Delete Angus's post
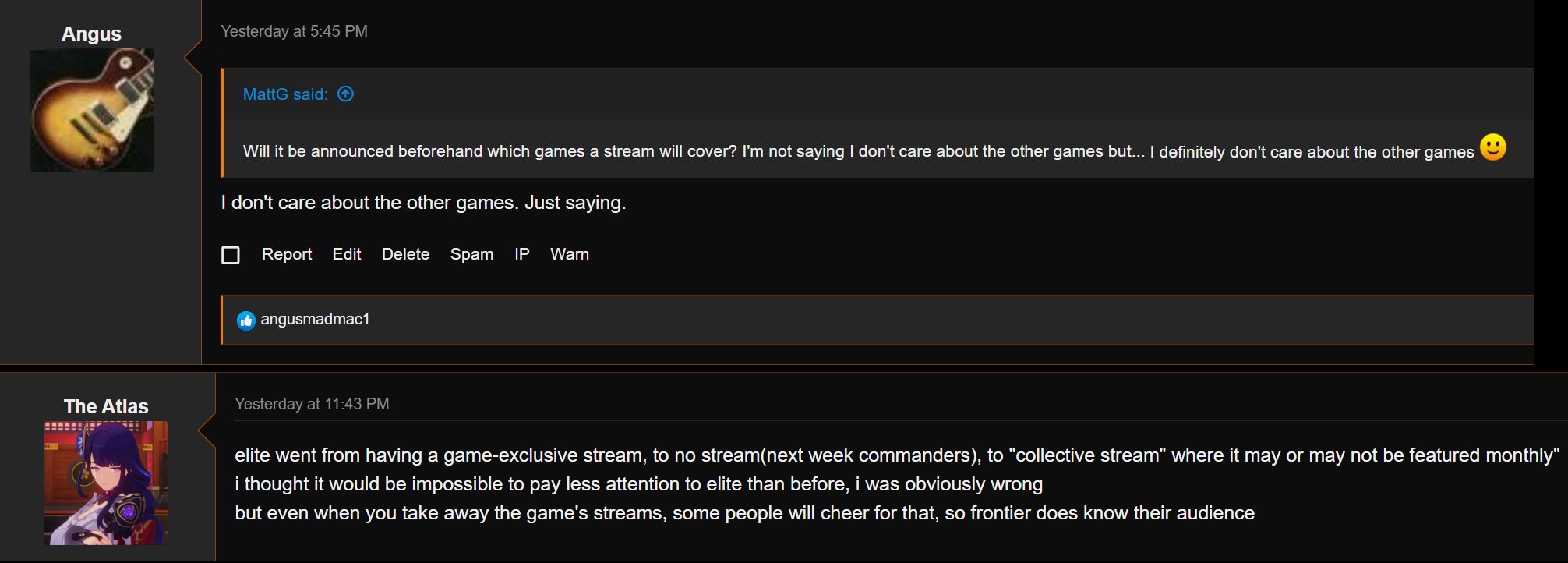 pos(405,254)
